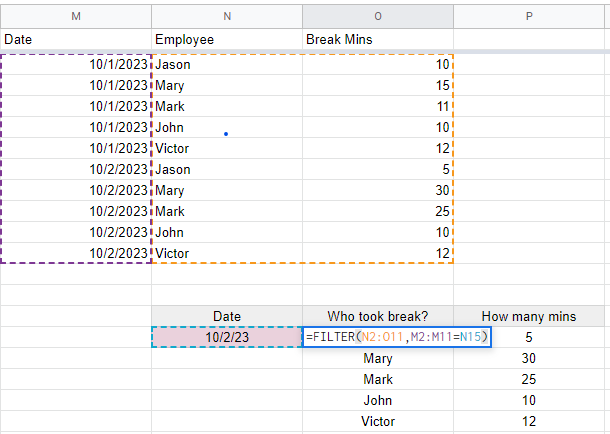Select the 10/1/2023 date in Mark's row
The height and width of the screenshot is (434, 610).
[76, 106]
